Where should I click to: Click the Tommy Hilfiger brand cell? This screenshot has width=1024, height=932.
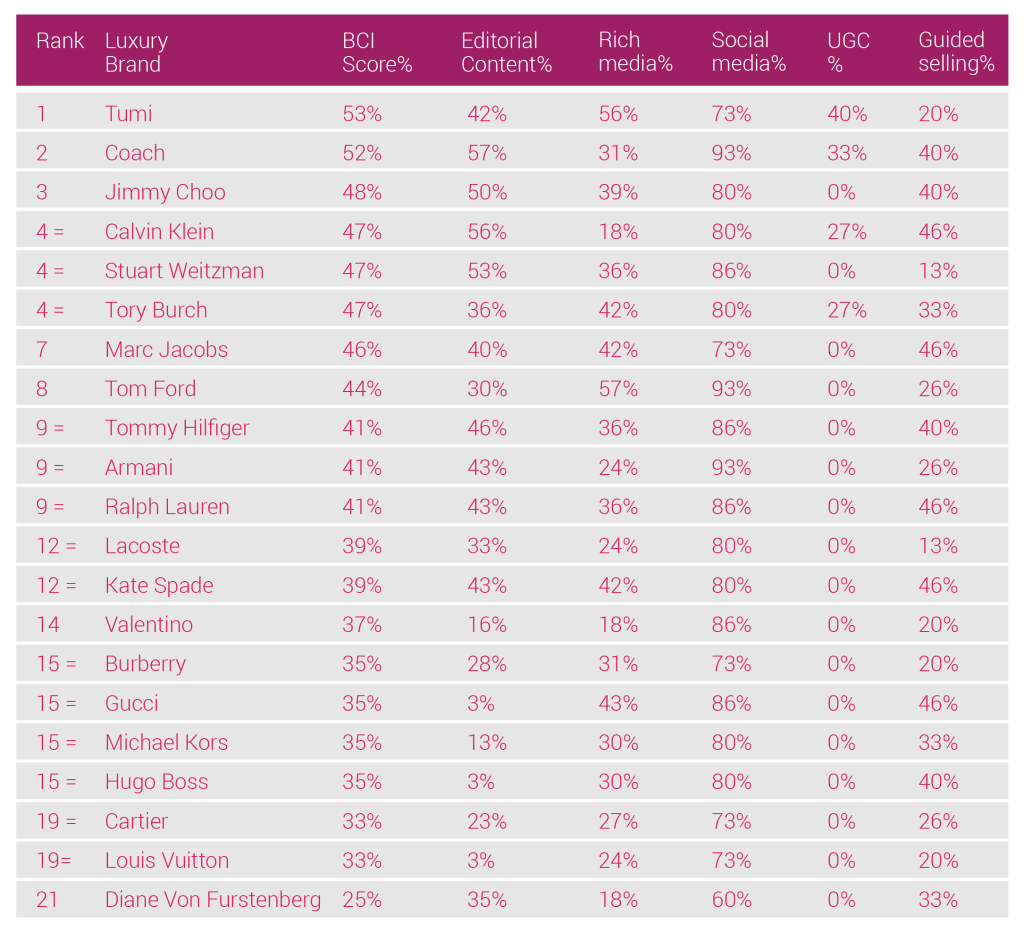tap(177, 428)
